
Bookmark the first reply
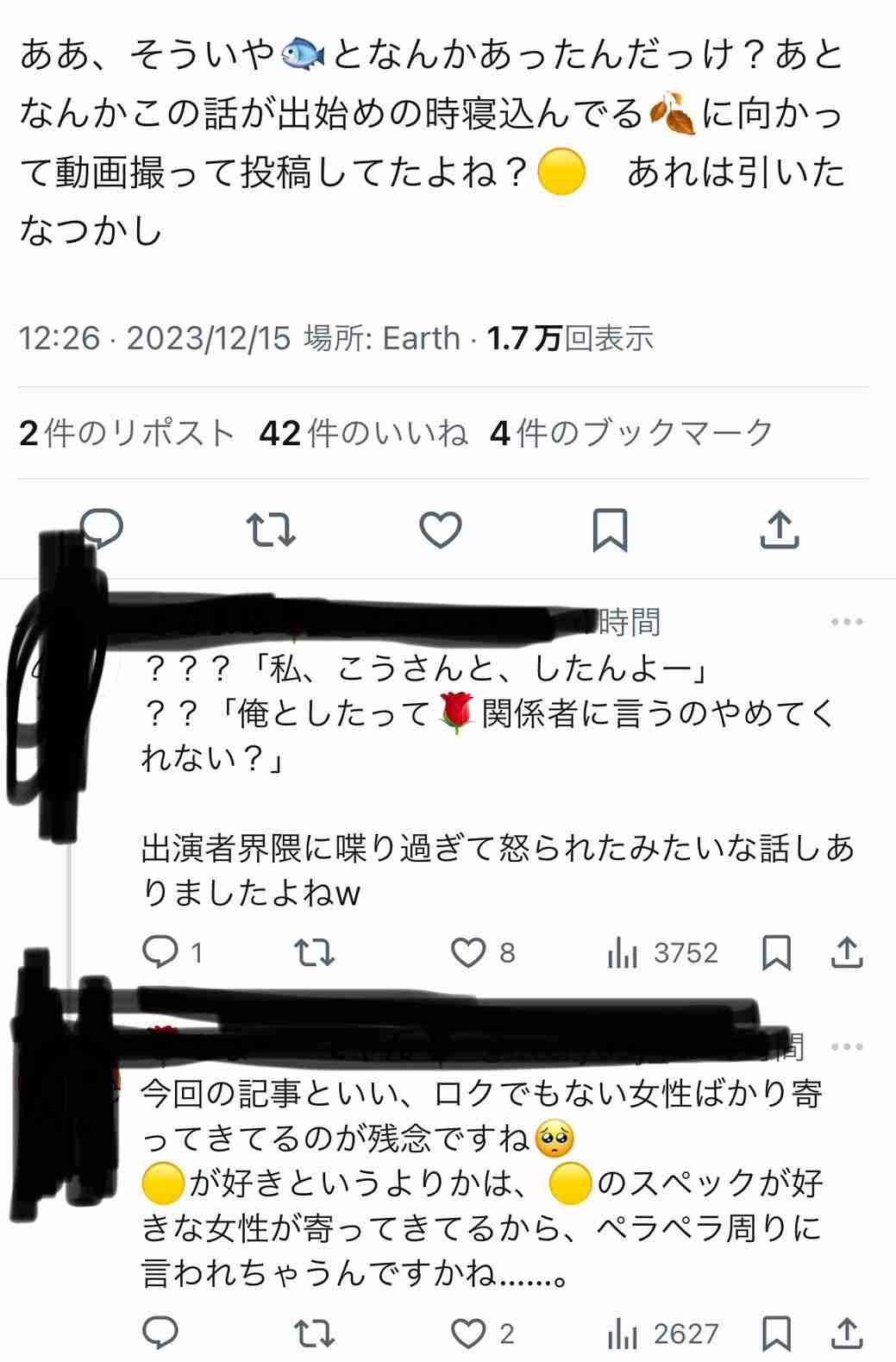tap(777, 953)
